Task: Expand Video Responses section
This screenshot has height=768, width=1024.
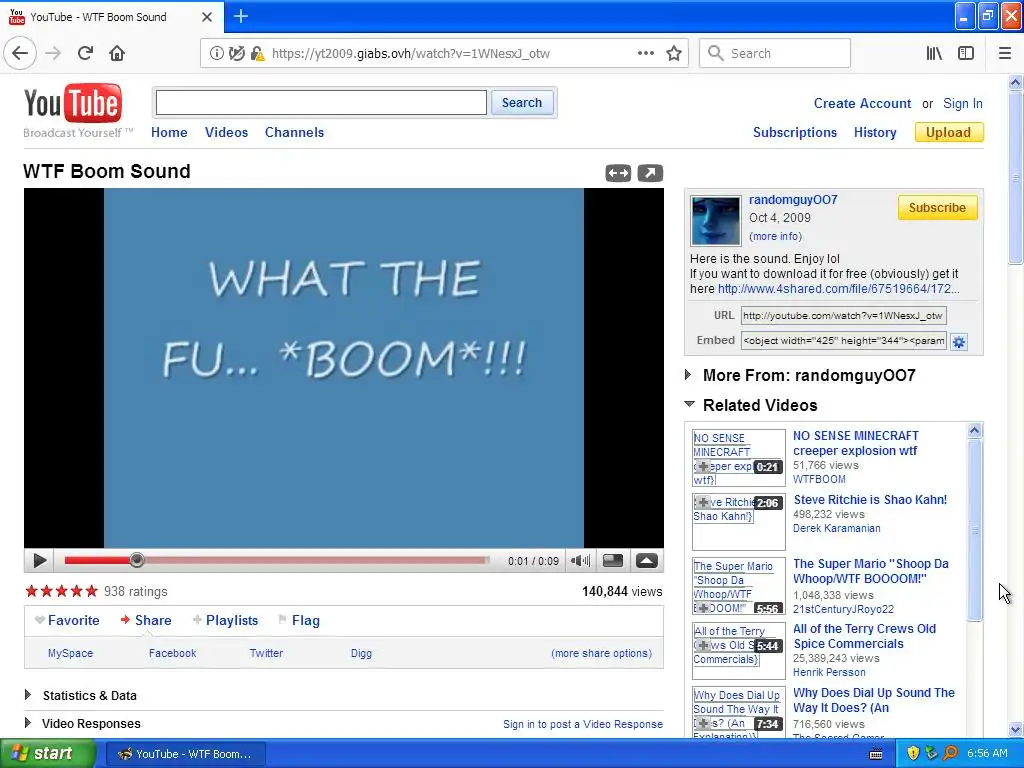Action: pos(27,723)
